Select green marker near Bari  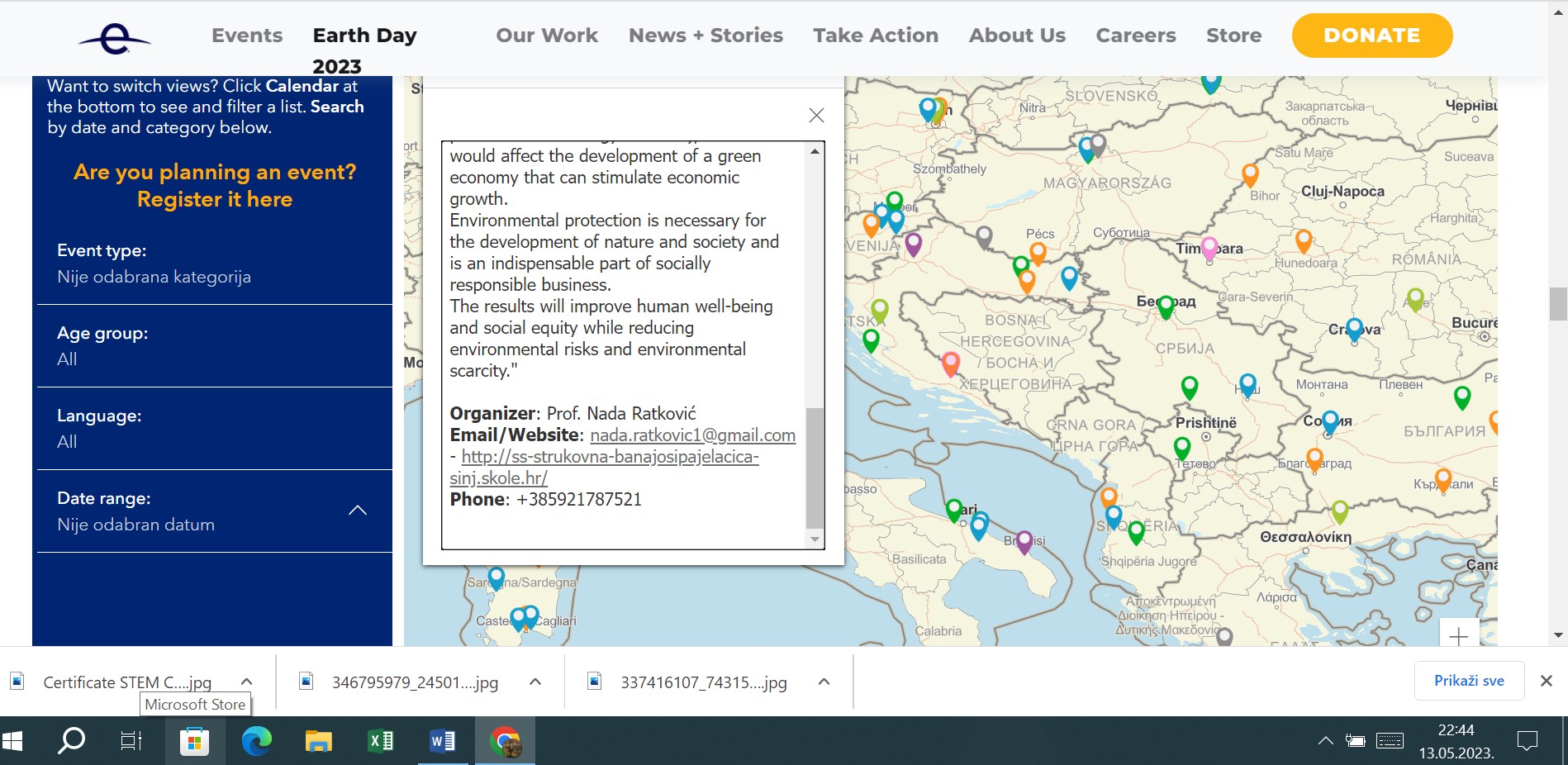[954, 510]
